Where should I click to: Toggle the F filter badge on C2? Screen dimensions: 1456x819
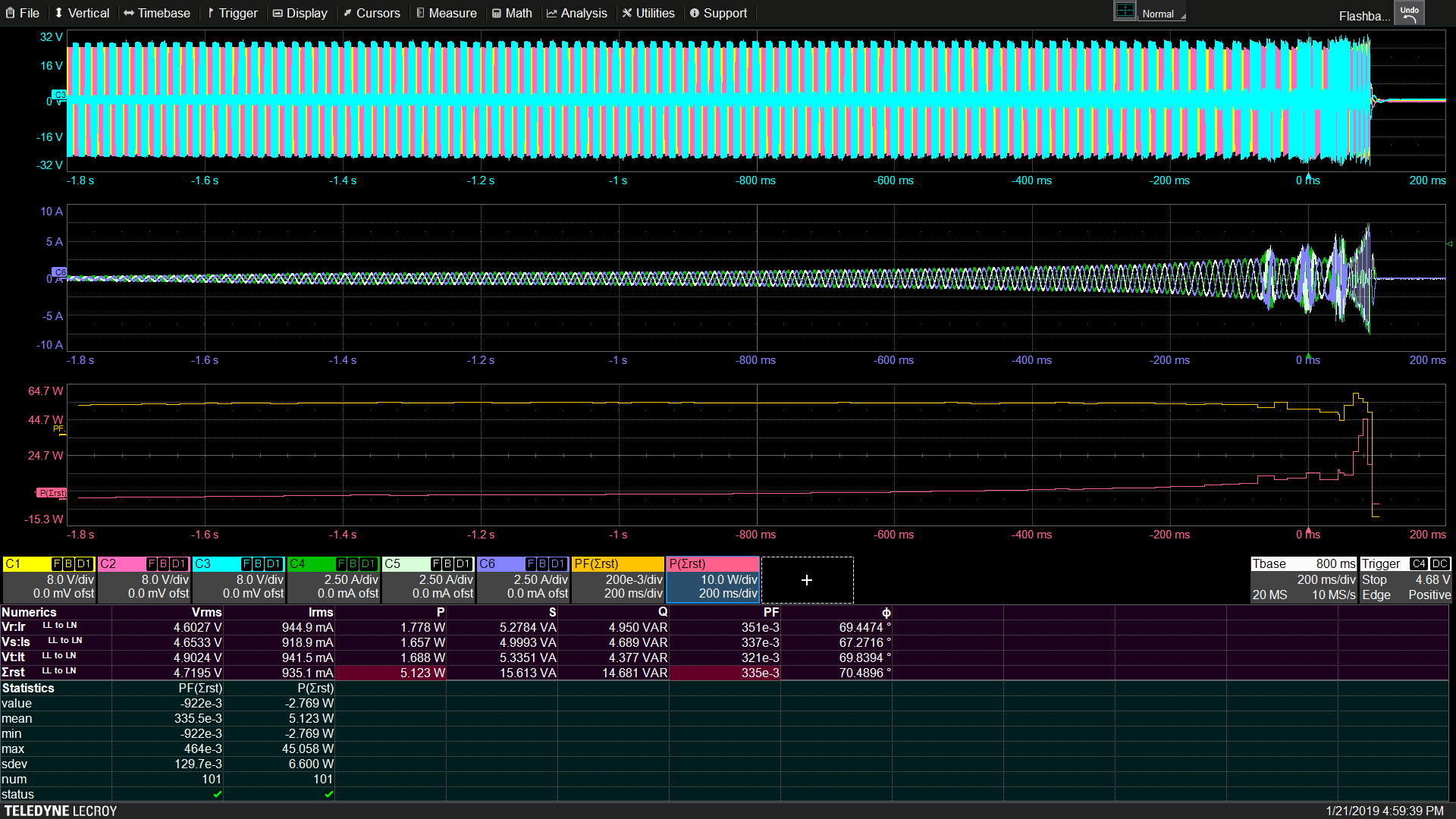pyautogui.click(x=151, y=564)
